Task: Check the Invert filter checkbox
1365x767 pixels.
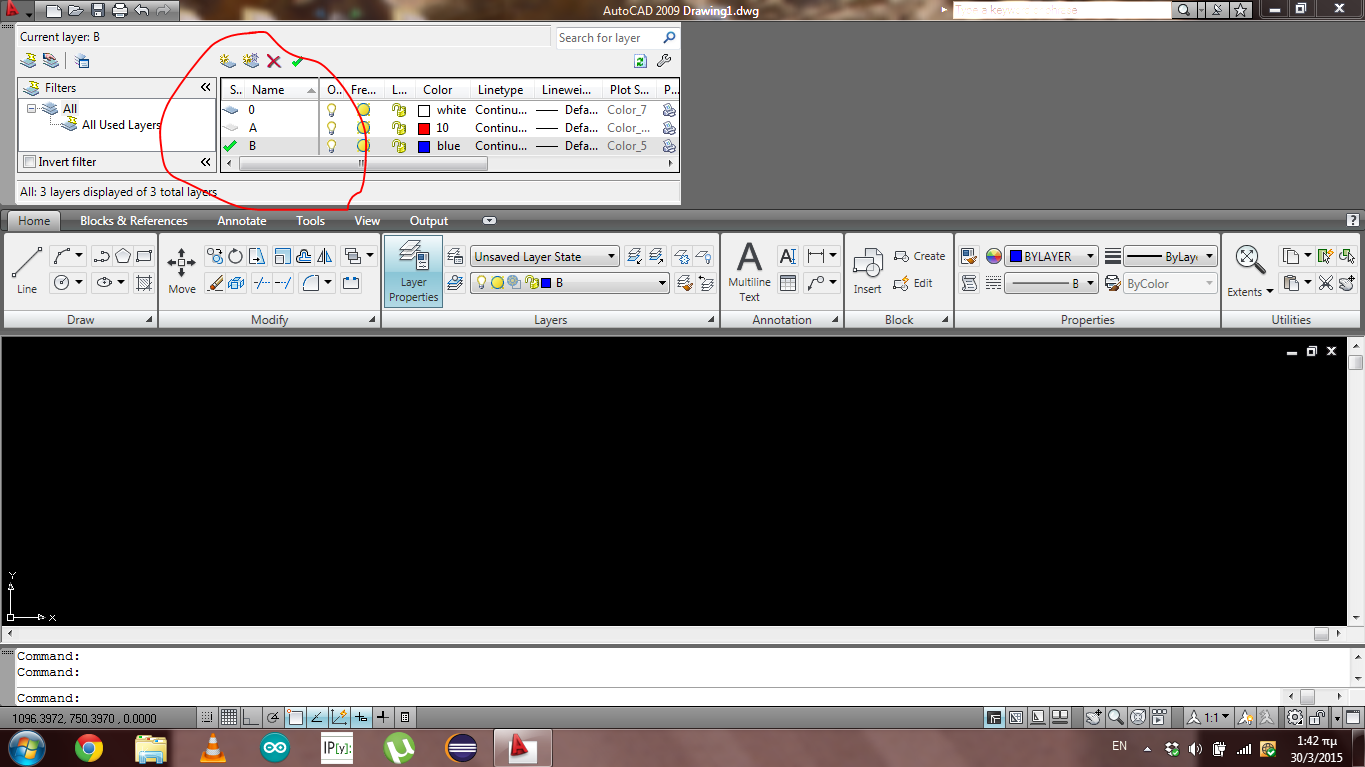Action: point(29,162)
